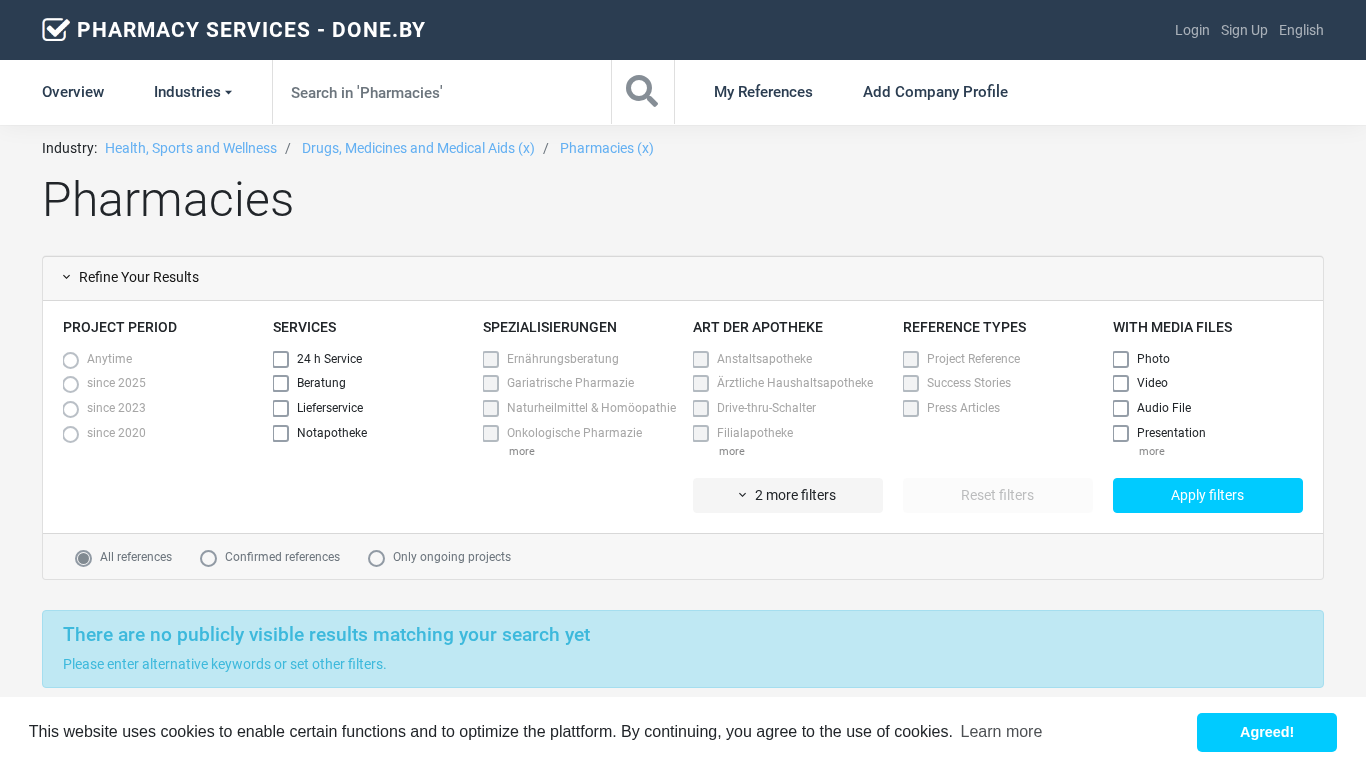Click the Login link
The height and width of the screenshot is (768, 1366).
click(x=1192, y=30)
